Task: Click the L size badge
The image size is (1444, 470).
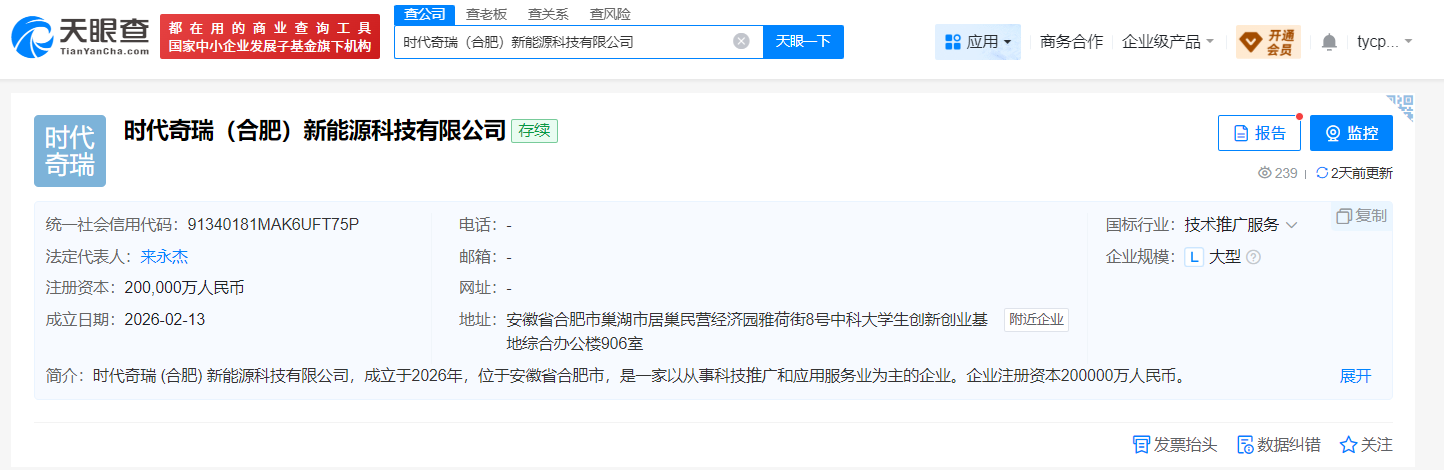Action: pos(1194,257)
